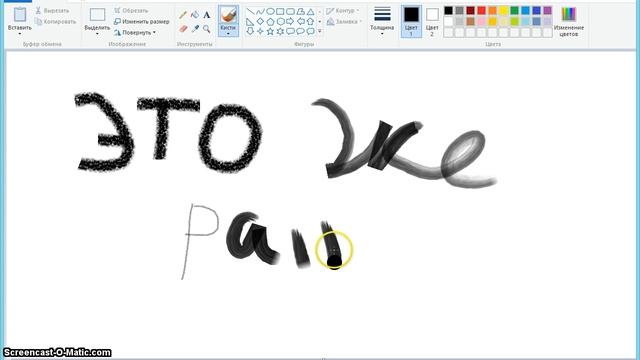
Task: Choose the rectangle shape
Action: tap(280, 11)
